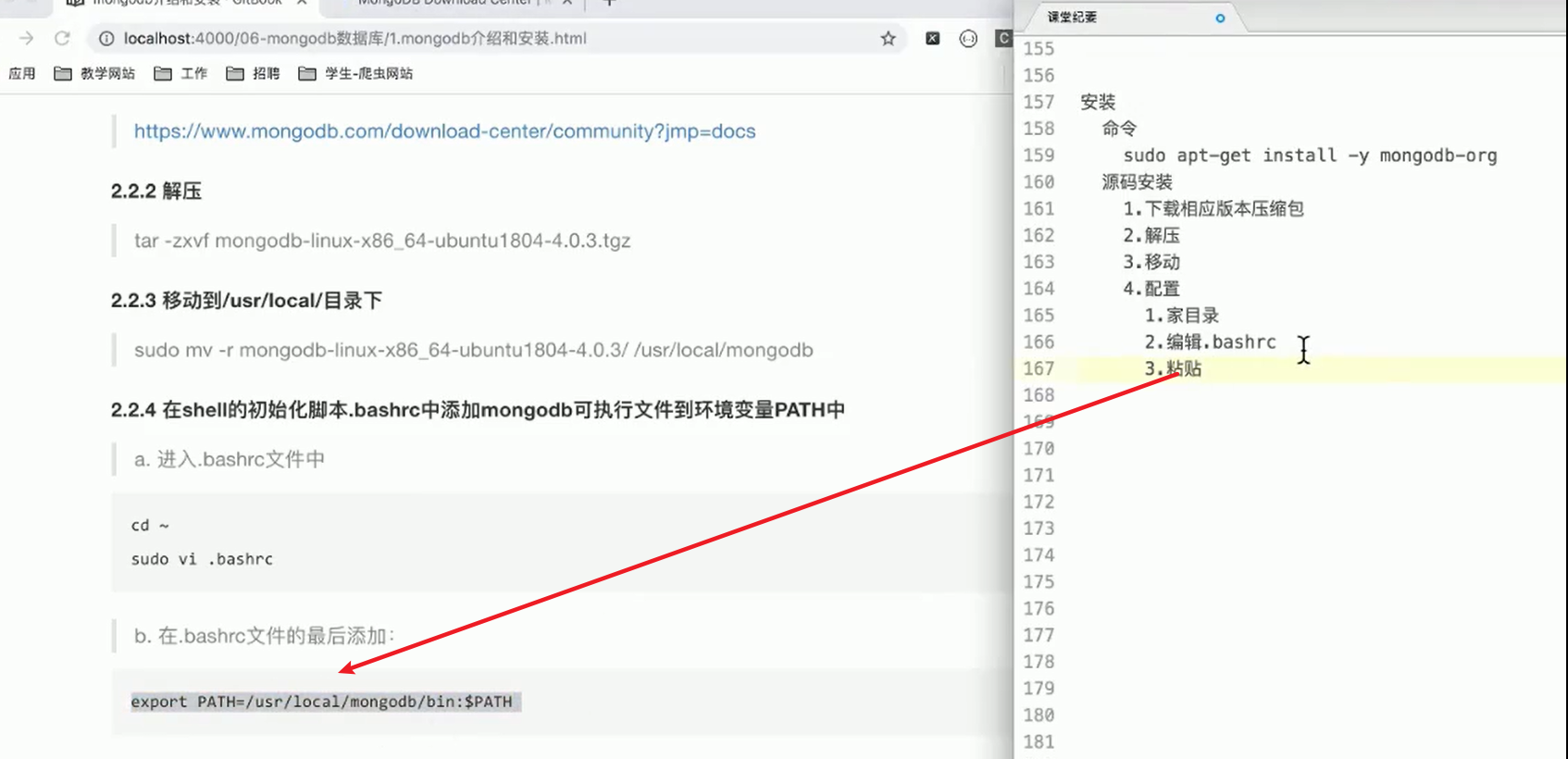Click editor line 2.解压
Viewport: 1568px width, 759px height.
point(1151,236)
